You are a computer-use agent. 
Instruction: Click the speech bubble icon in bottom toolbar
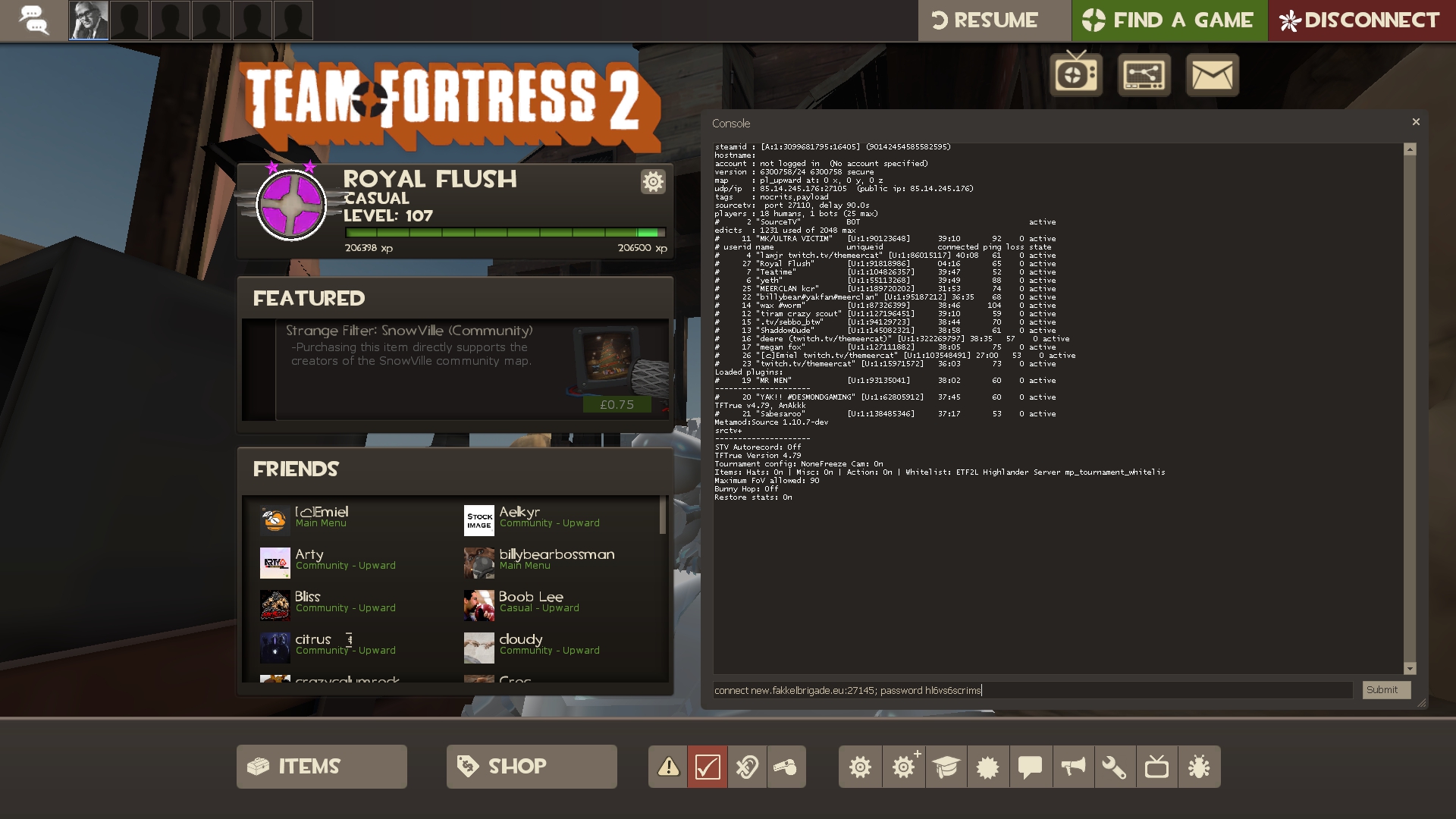click(1030, 767)
